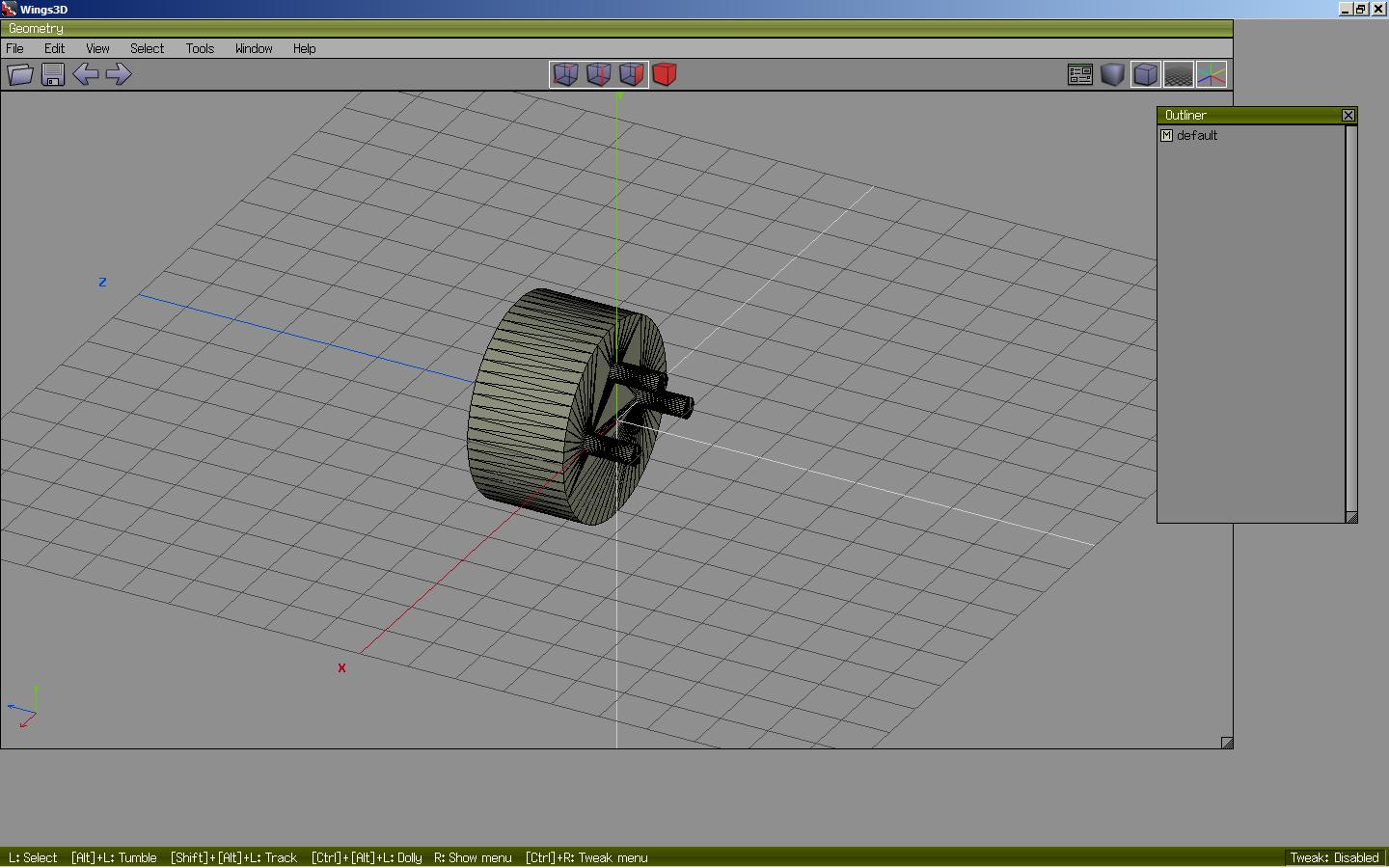Toggle smooth shaded preview cube
Screen dimensions: 1389x868
(1113, 74)
